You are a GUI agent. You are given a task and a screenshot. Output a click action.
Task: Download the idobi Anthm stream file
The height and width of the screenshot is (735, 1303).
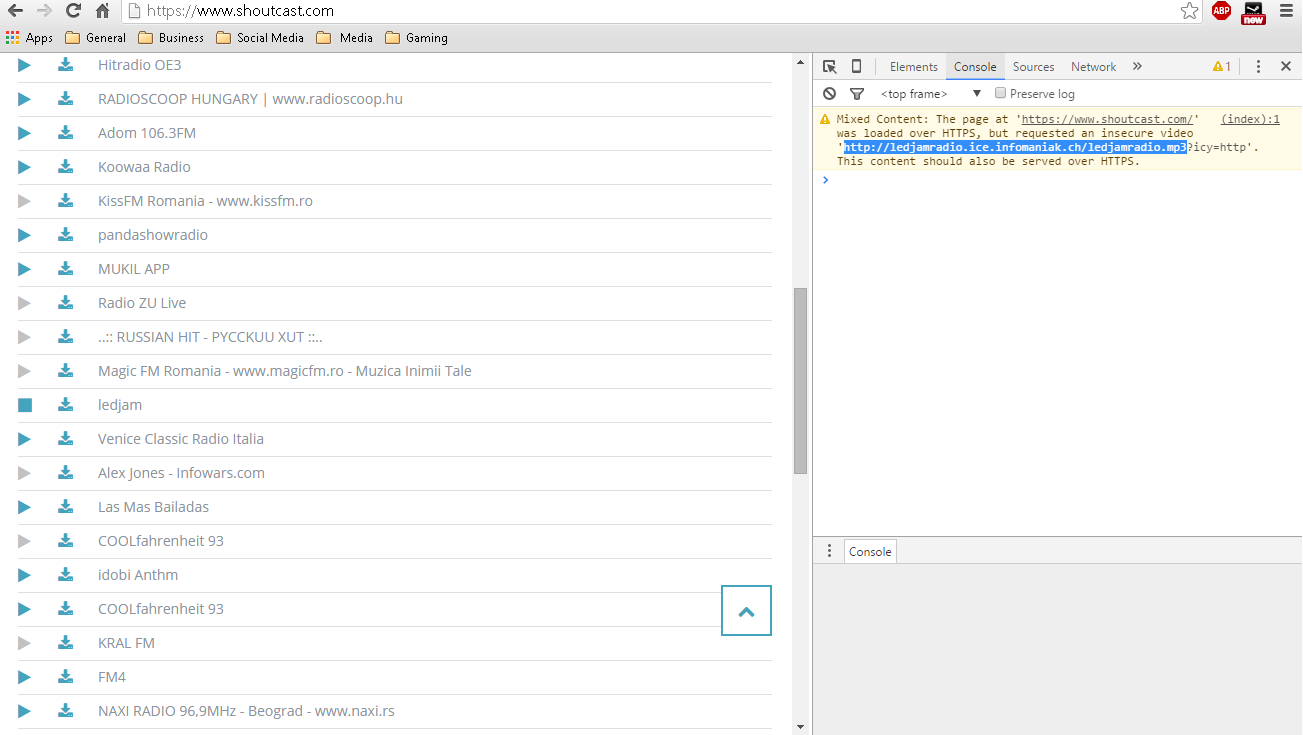pyautogui.click(x=65, y=575)
